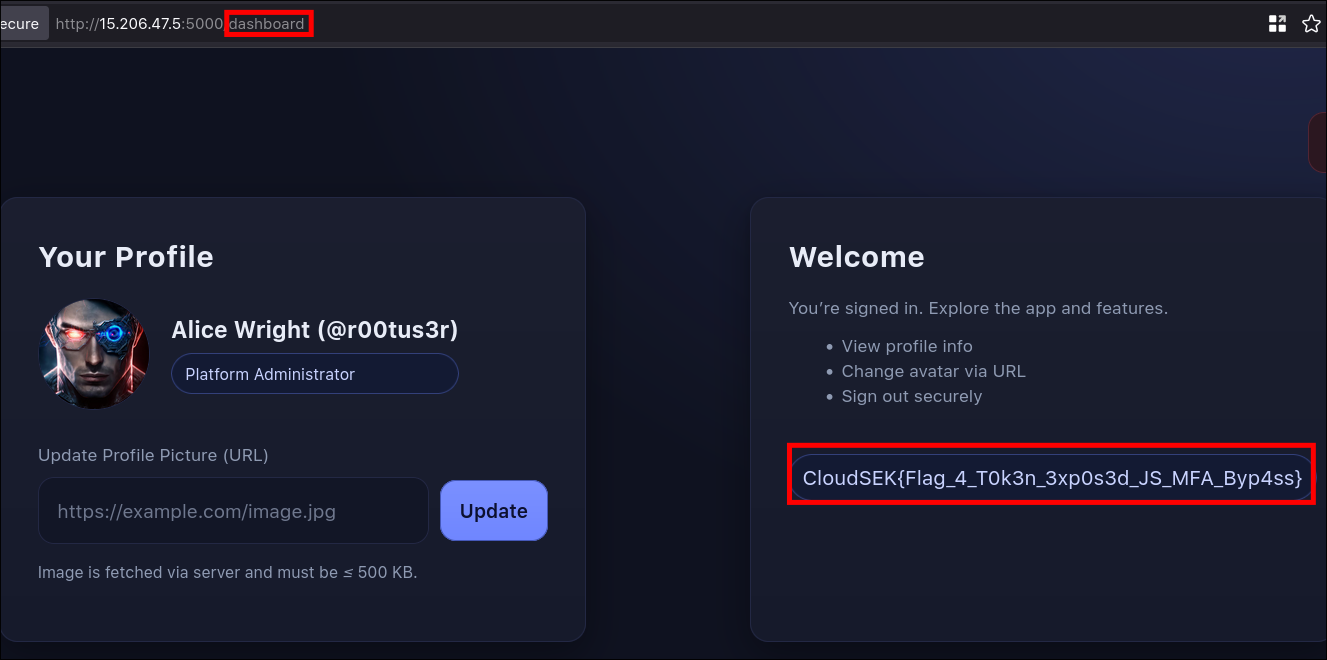
Task: Click the Your Profile heading
Action: coord(126,257)
